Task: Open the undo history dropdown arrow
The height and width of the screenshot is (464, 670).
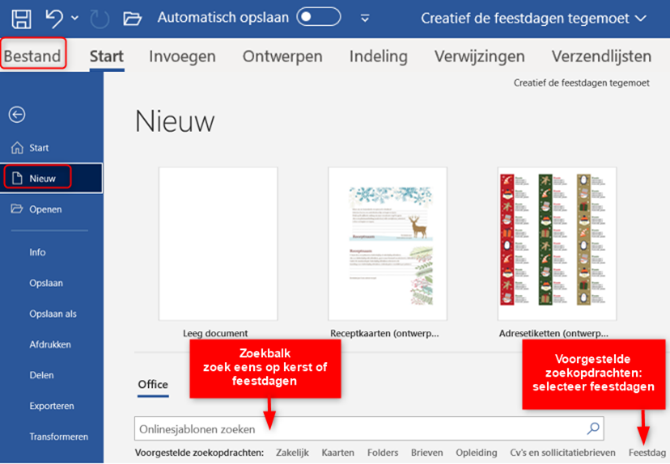Action: [75, 18]
